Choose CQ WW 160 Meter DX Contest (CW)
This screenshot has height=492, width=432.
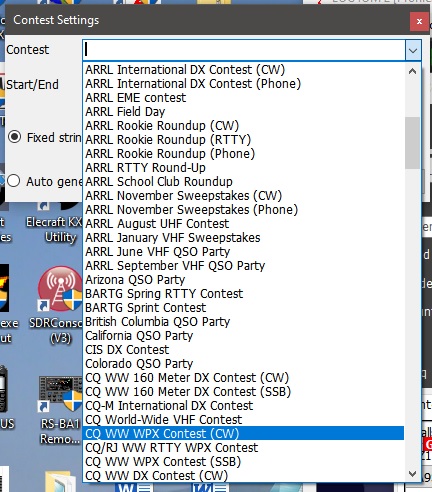click(243, 378)
